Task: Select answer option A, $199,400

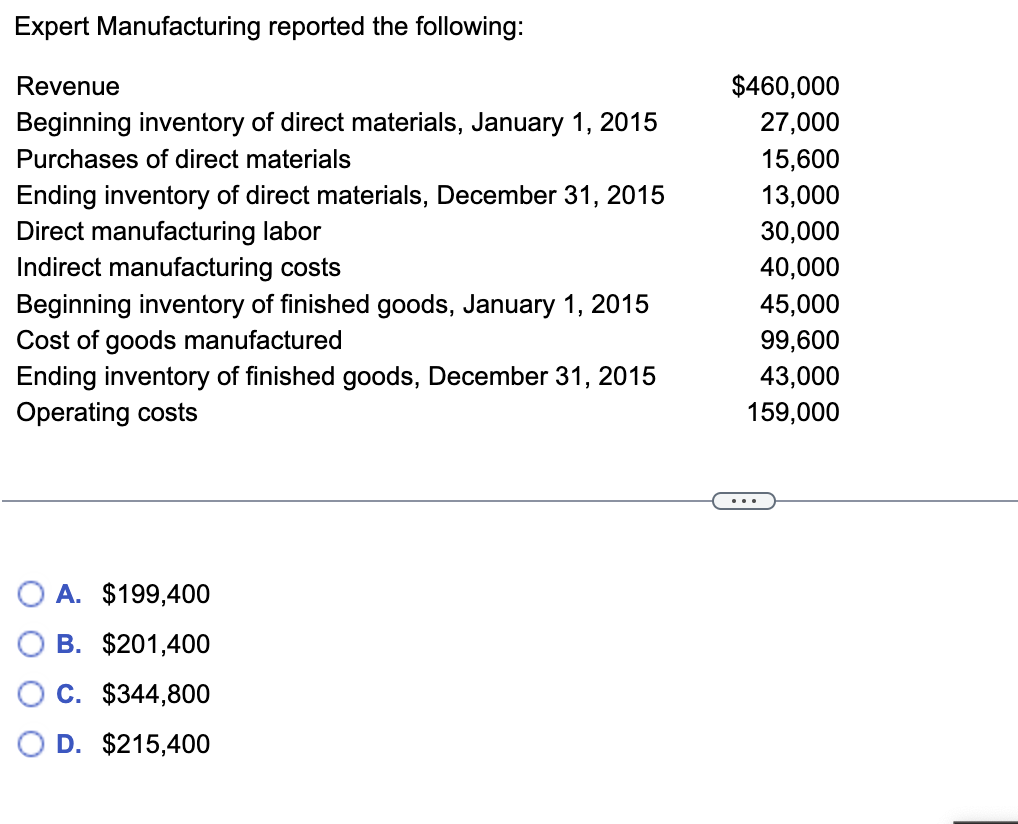Action: click(x=29, y=594)
